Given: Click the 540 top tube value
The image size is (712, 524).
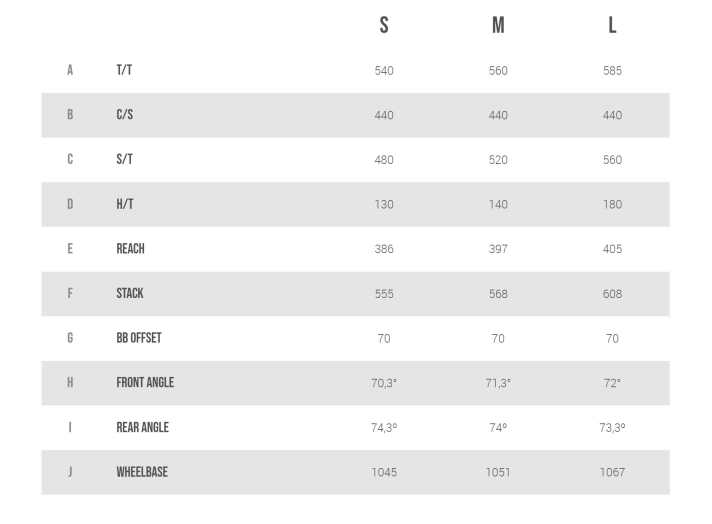Looking at the screenshot, I should pyautogui.click(x=384, y=71).
